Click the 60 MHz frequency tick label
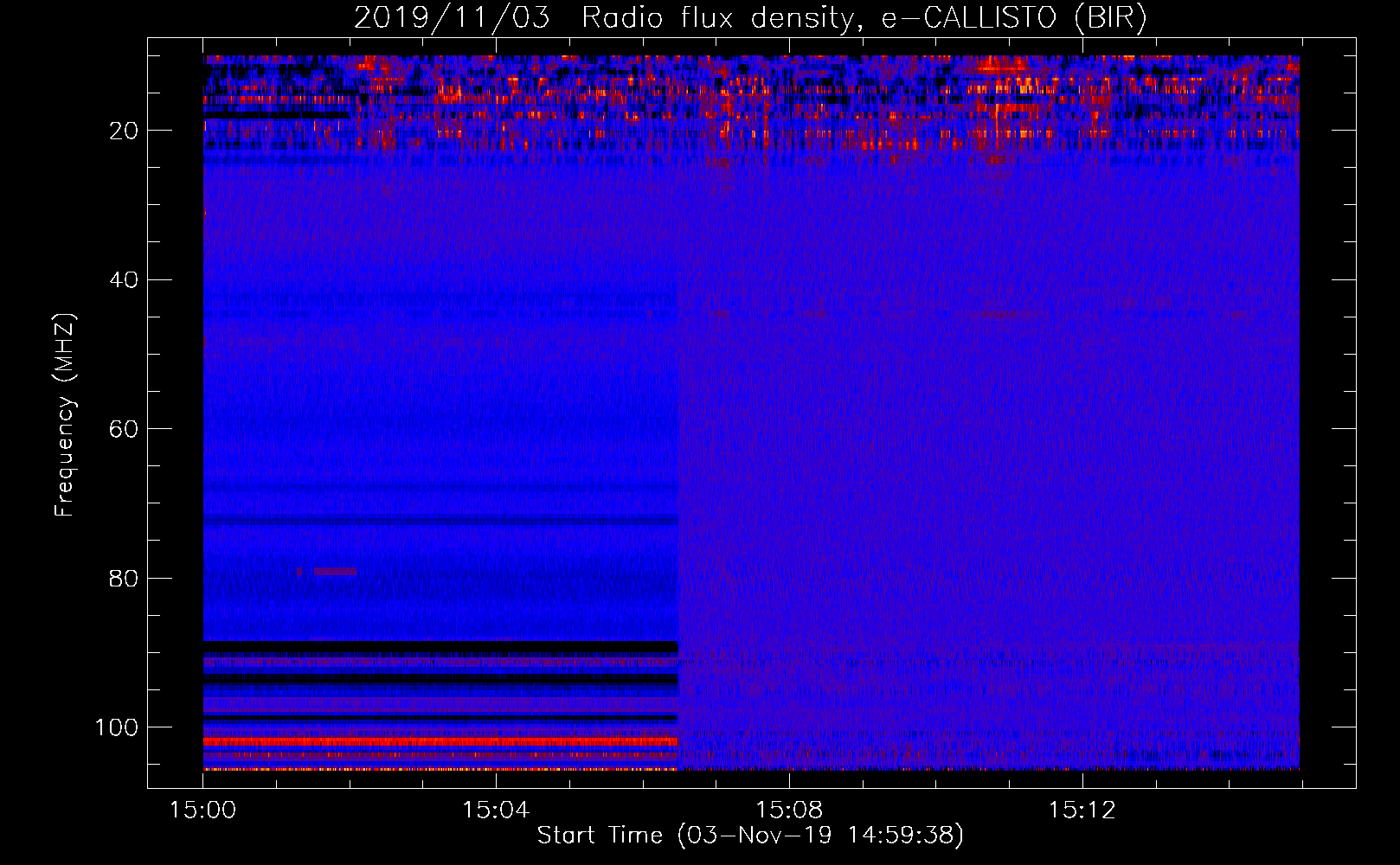1400x865 pixels. point(125,429)
